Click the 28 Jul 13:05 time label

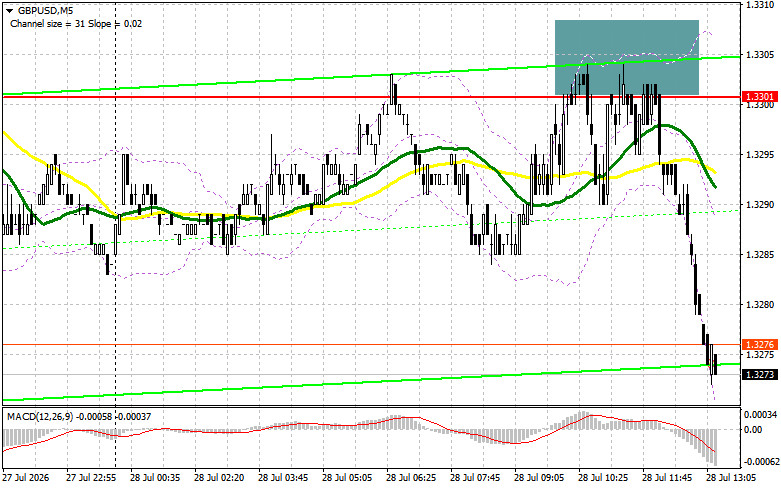point(731,478)
